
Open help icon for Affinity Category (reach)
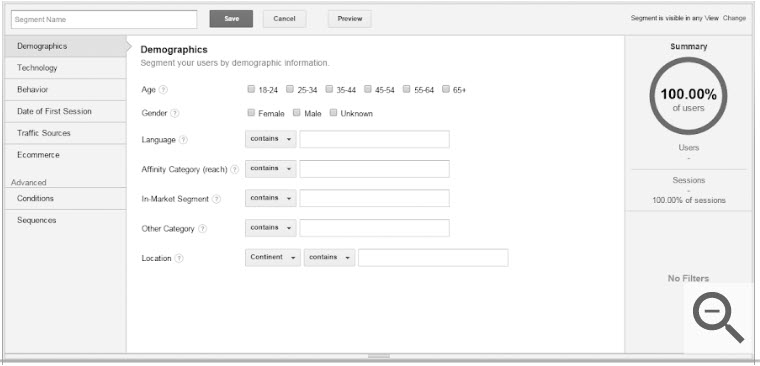click(x=235, y=170)
